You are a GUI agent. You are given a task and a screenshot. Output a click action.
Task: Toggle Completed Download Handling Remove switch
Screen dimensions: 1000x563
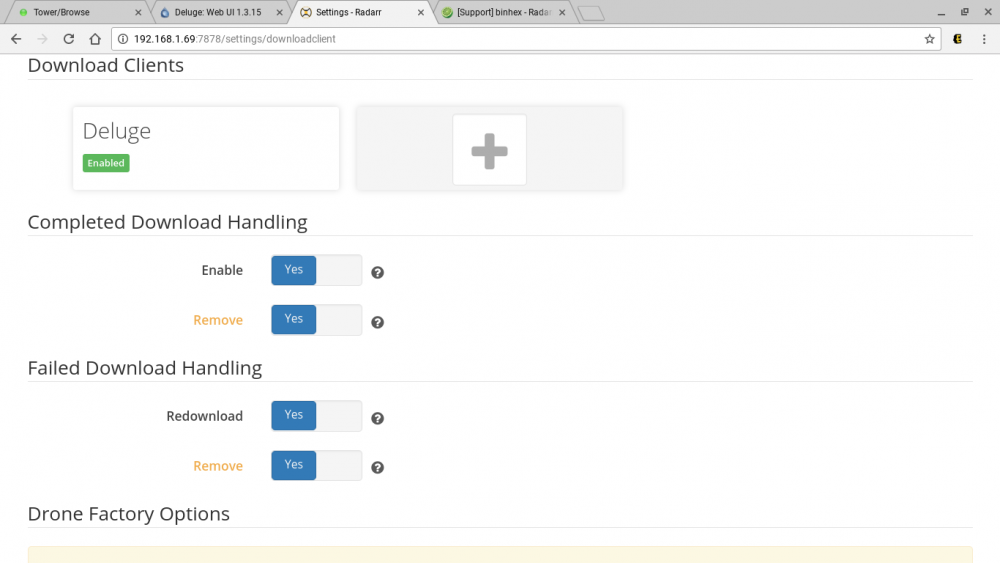316,319
